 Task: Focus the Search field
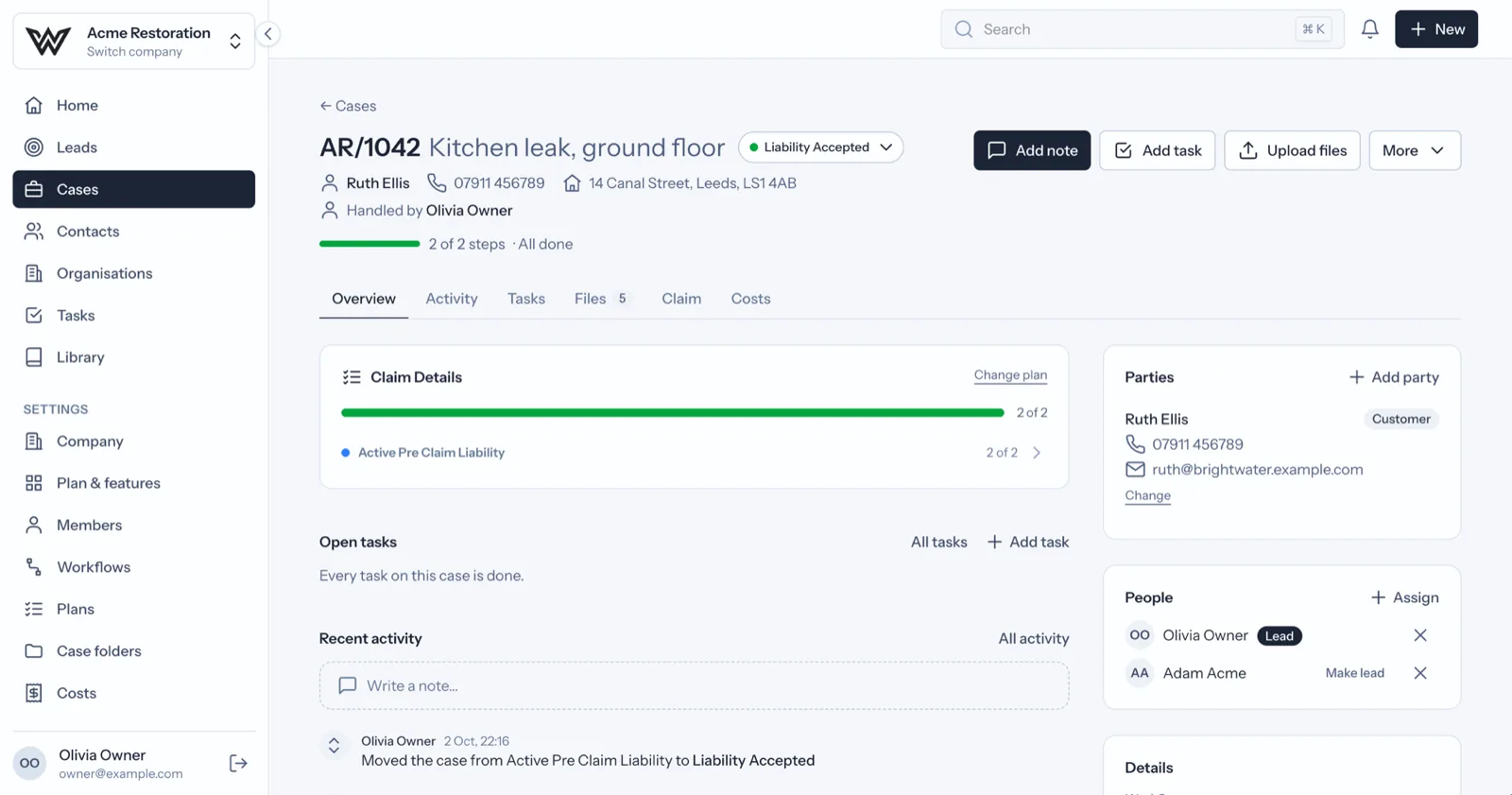click(x=1143, y=29)
